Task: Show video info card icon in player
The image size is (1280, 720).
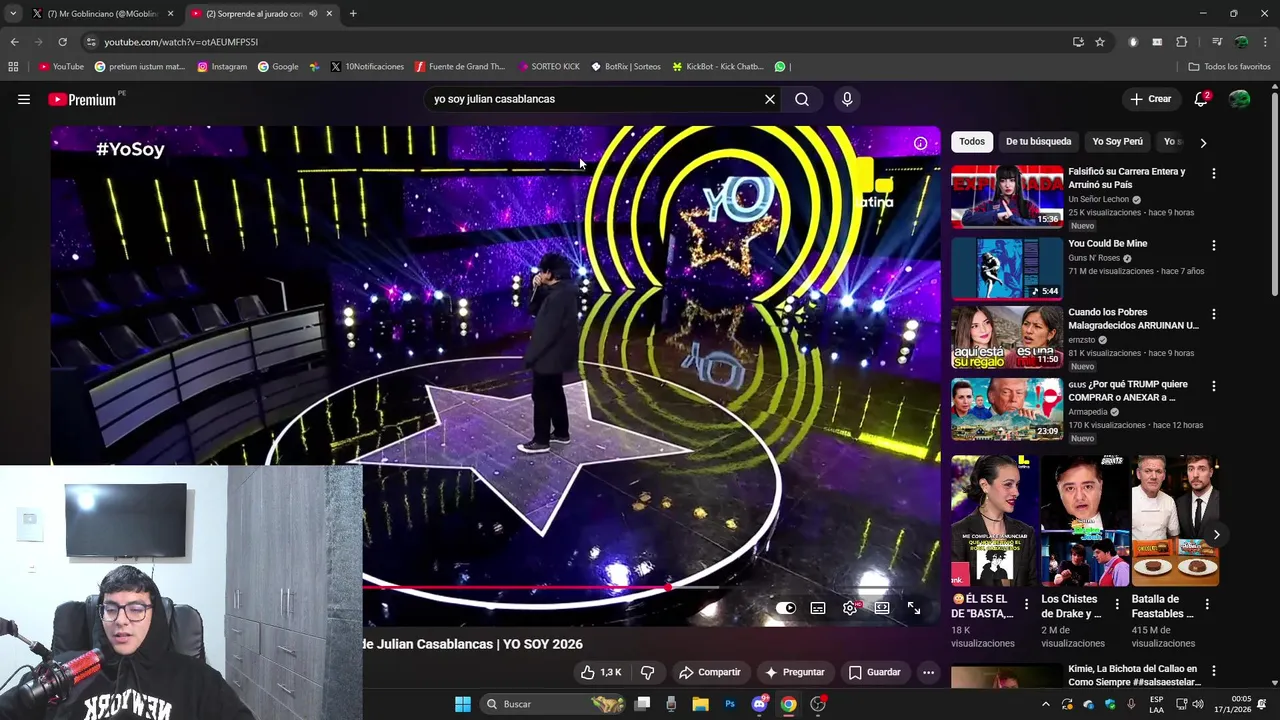Action: pyautogui.click(x=920, y=143)
